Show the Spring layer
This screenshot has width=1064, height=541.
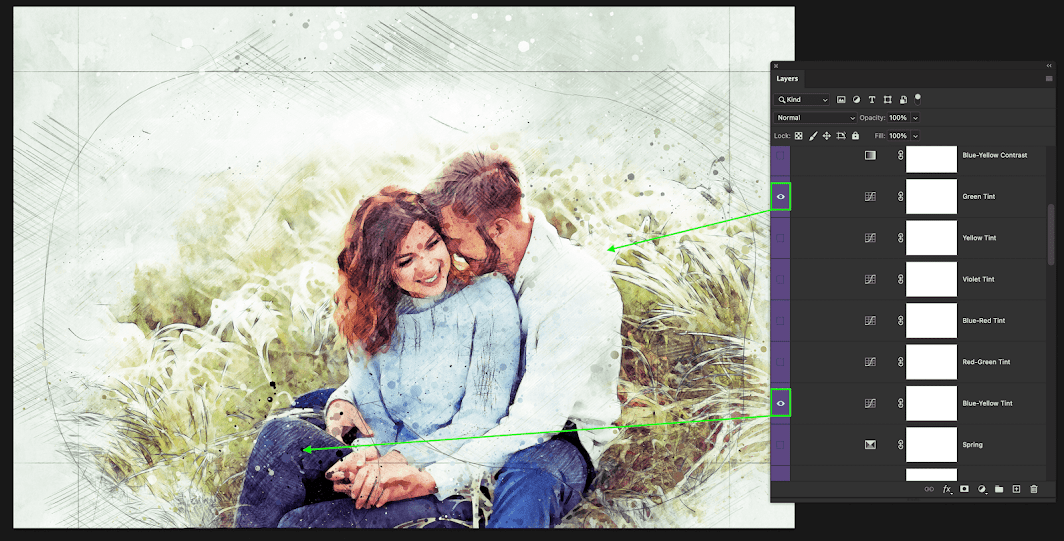point(780,445)
